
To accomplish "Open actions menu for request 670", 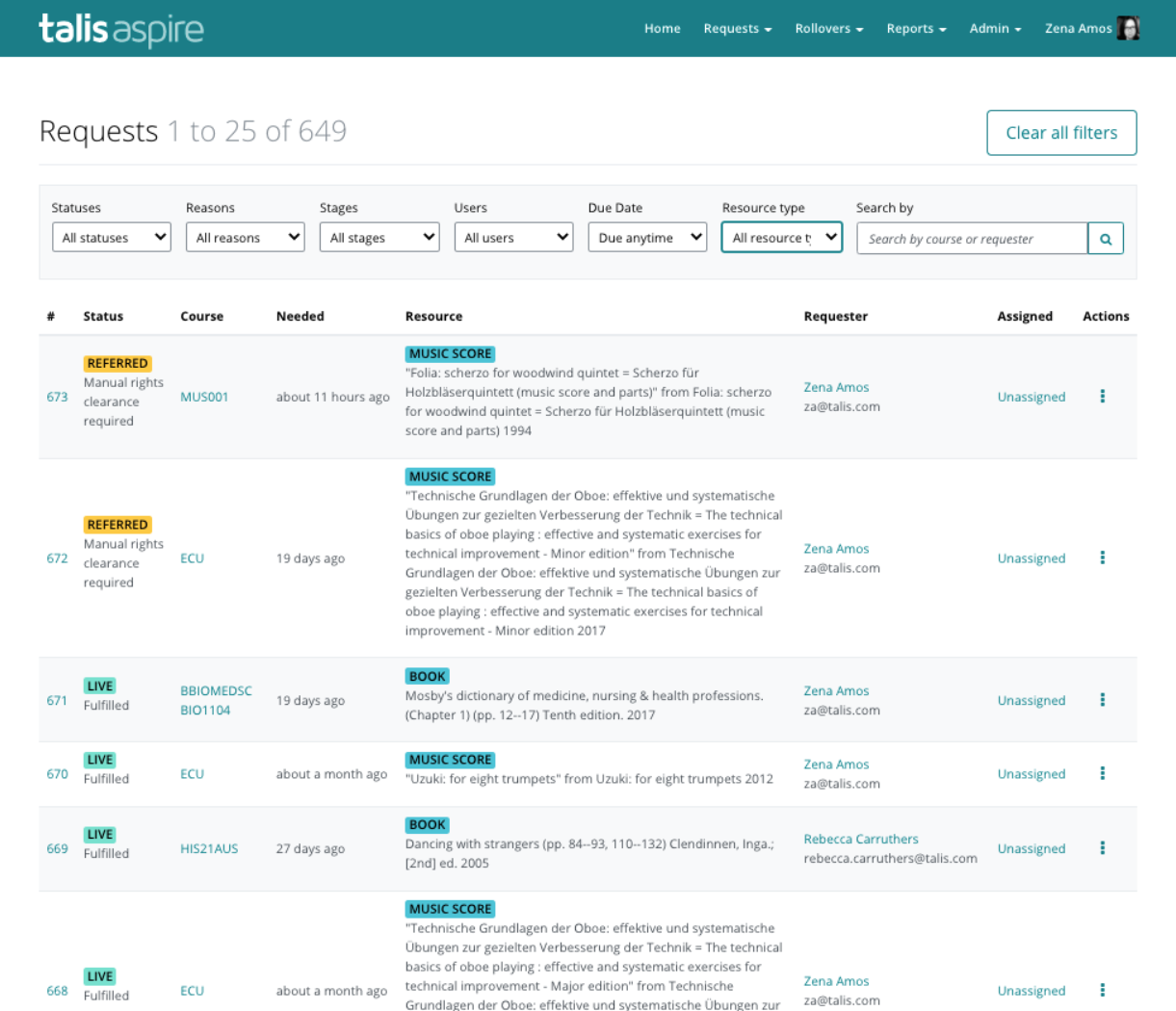I will [1103, 774].
